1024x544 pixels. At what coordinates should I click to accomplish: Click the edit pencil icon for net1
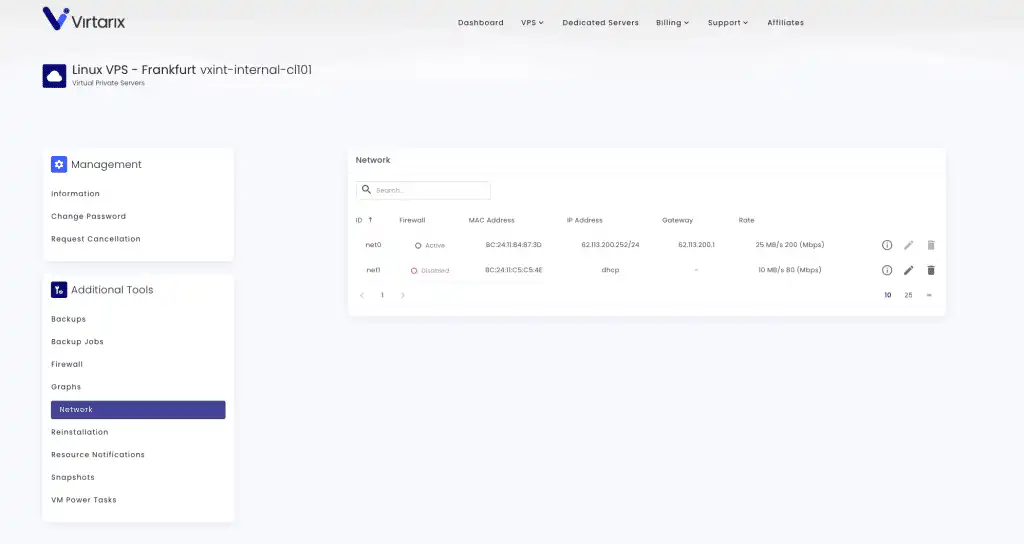tap(908, 270)
